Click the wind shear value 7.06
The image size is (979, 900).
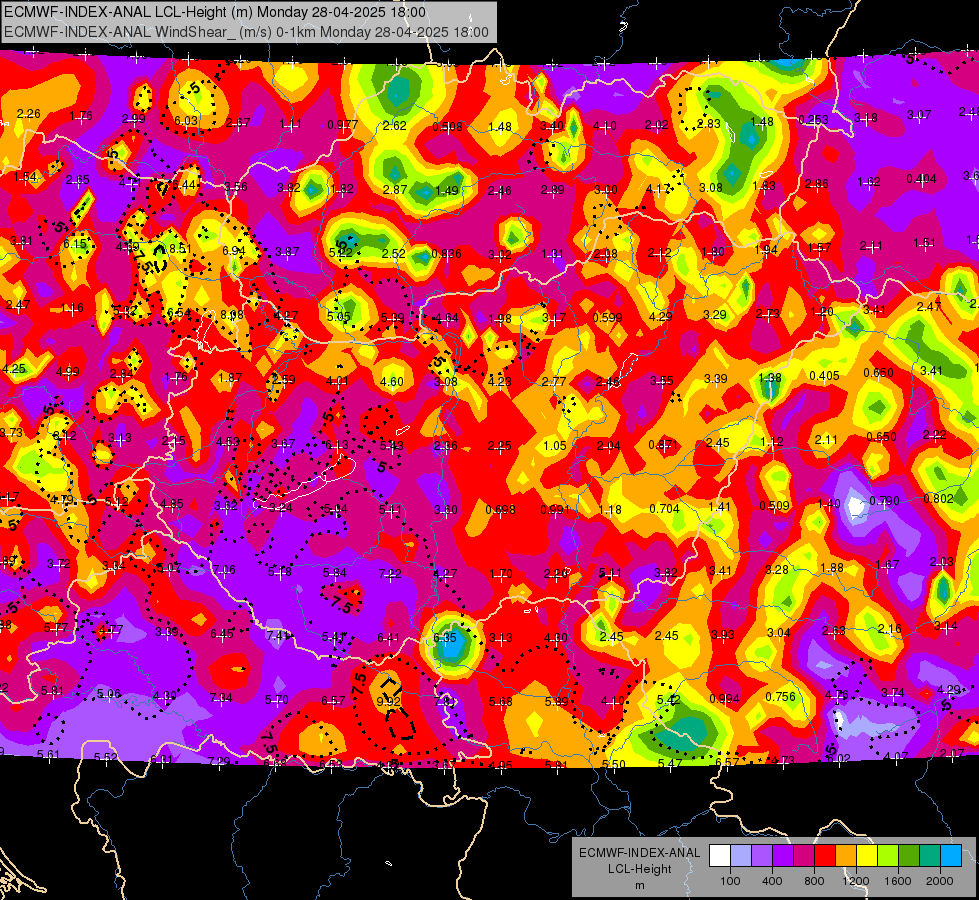(x=224, y=569)
